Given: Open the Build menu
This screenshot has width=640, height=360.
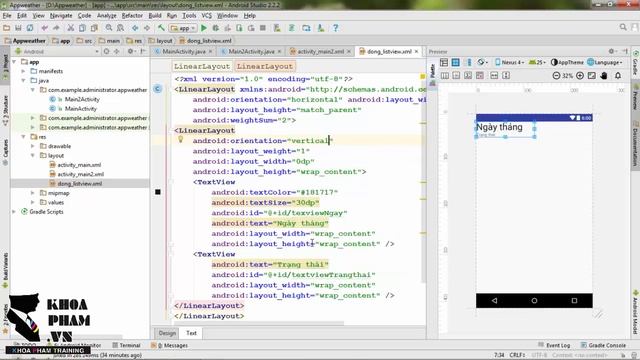Looking at the screenshot, I should [x=155, y=16].
